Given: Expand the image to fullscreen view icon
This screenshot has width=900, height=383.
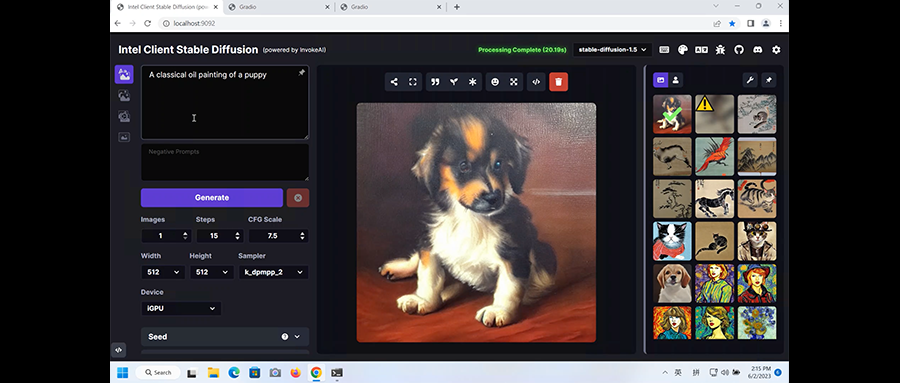Looking at the screenshot, I should pos(413,82).
